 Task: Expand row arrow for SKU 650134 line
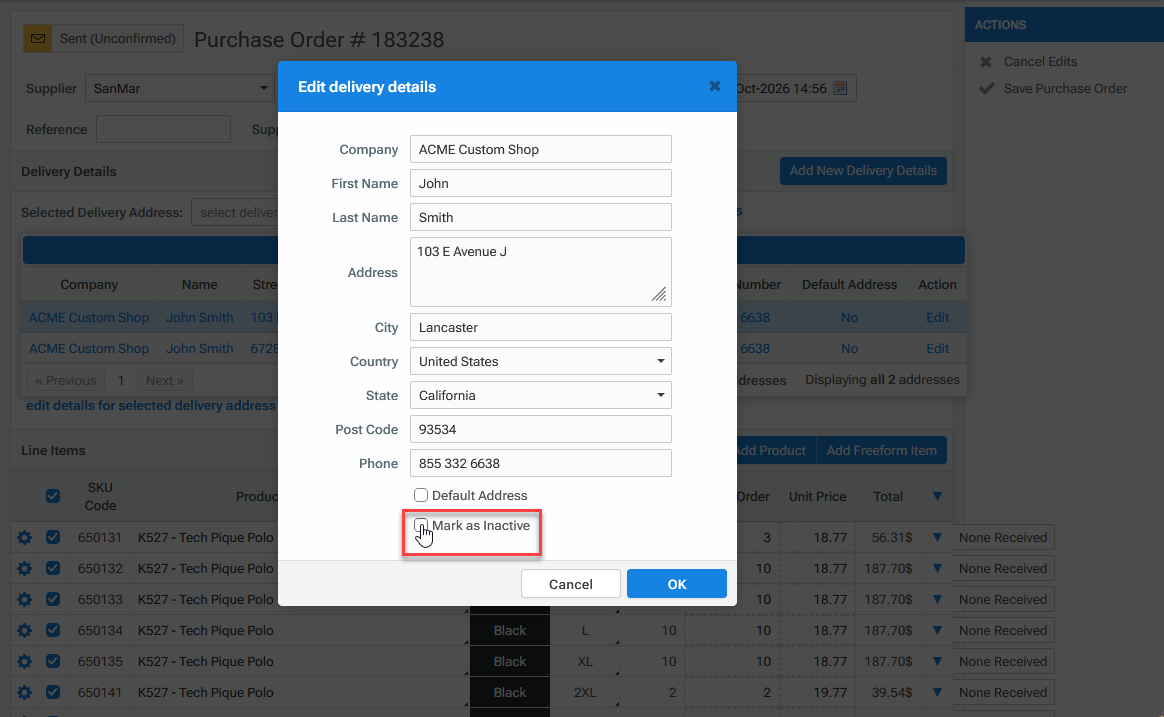pyautogui.click(x=937, y=630)
